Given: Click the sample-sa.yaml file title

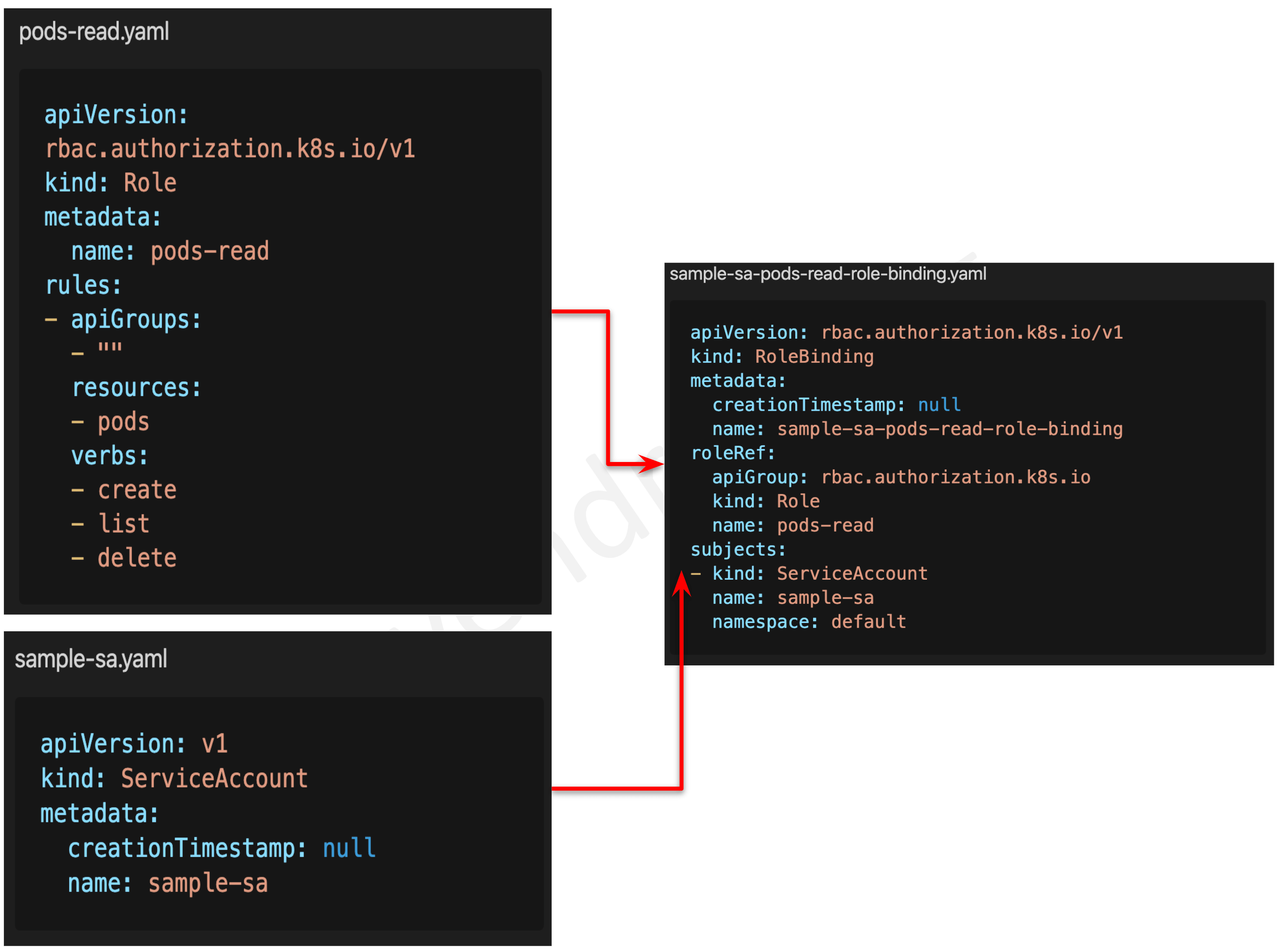Looking at the screenshot, I should click(x=91, y=659).
